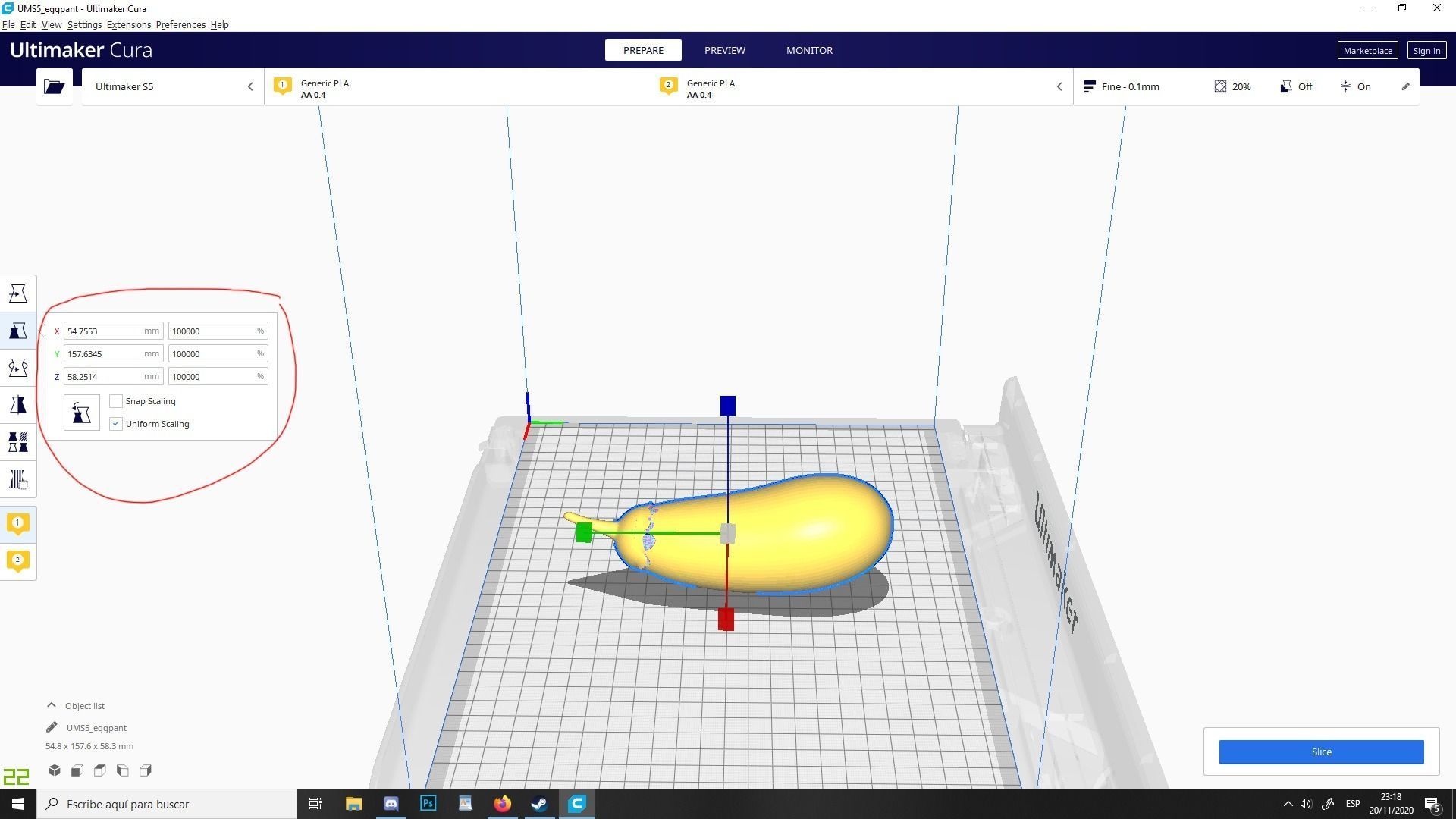Click the blue Z-axis scale handle

pyautogui.click(x=728, y=406)
